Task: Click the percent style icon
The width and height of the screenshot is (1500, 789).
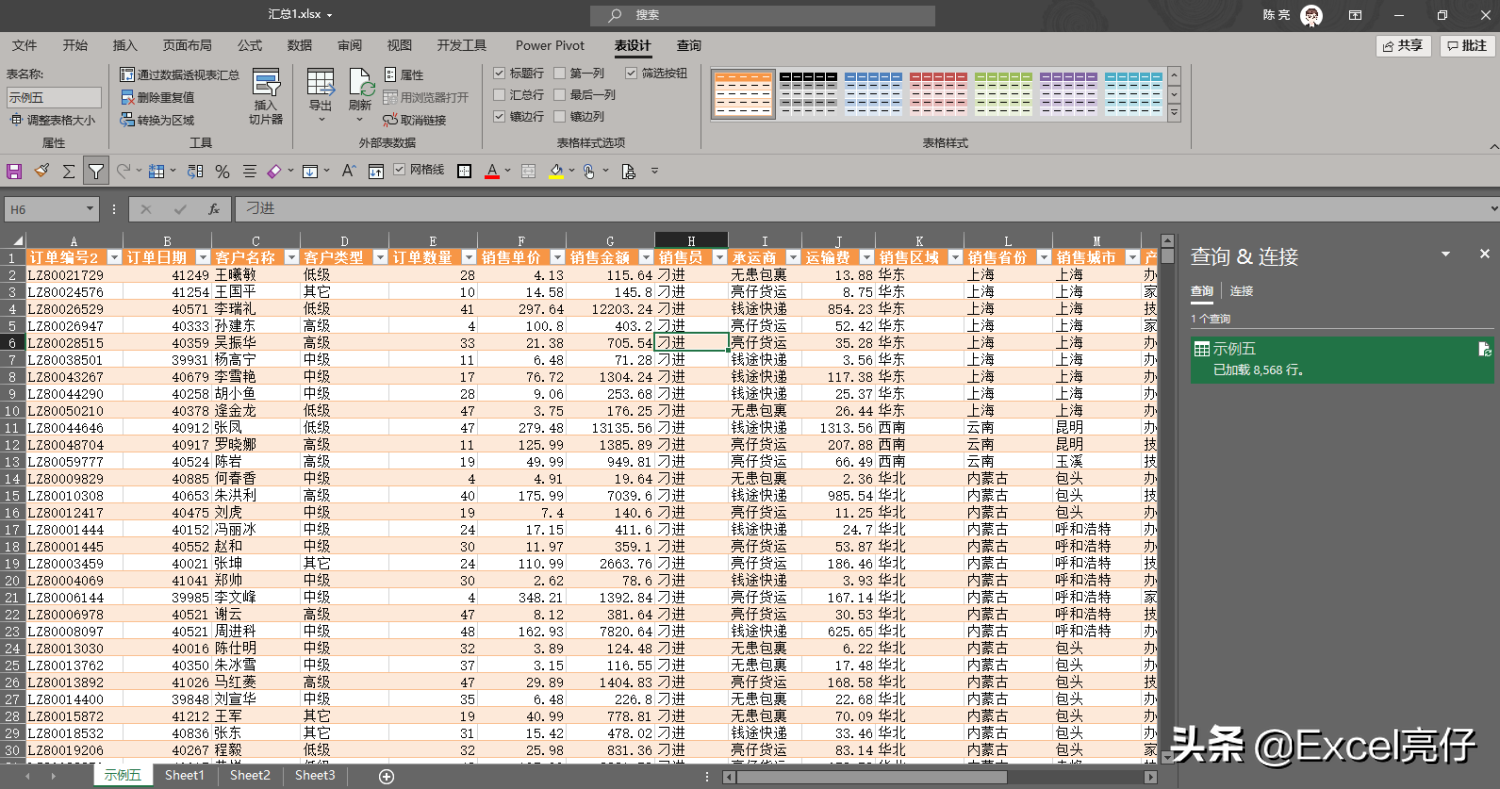Action: tap(222, 171)
